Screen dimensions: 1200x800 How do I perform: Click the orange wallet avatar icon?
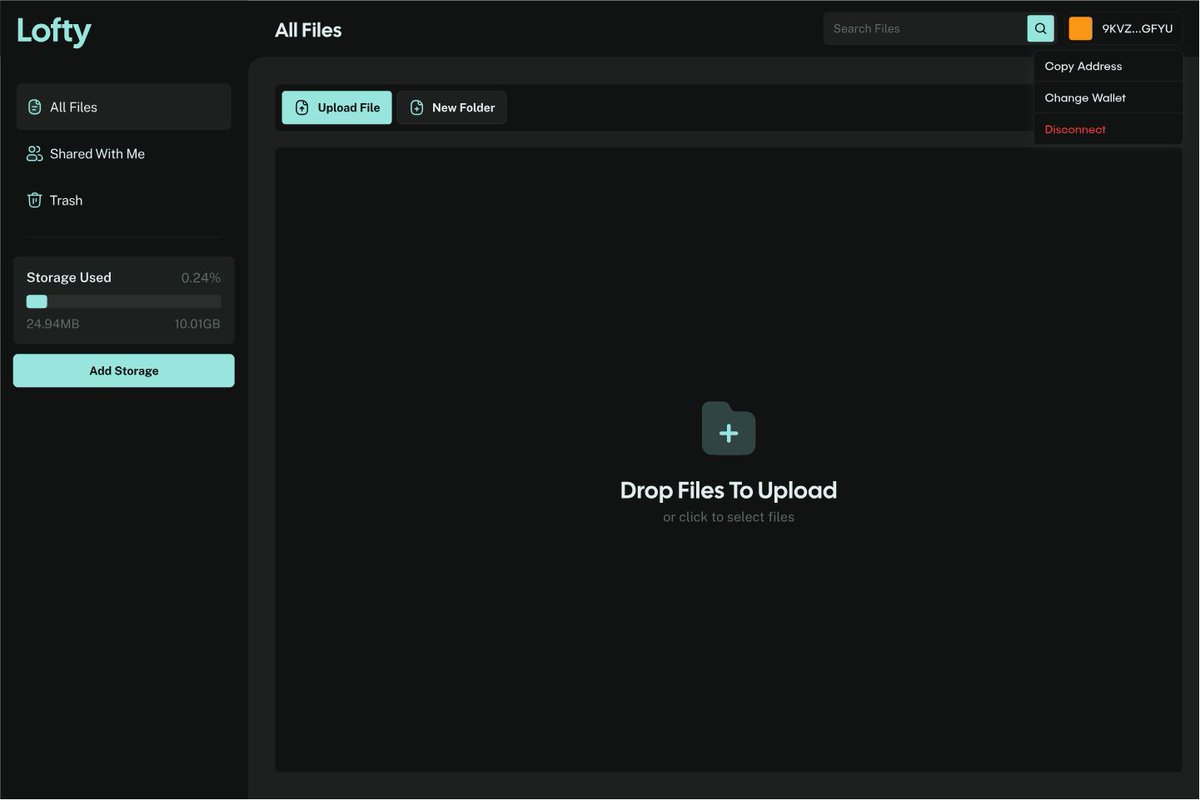[1080, 29]
